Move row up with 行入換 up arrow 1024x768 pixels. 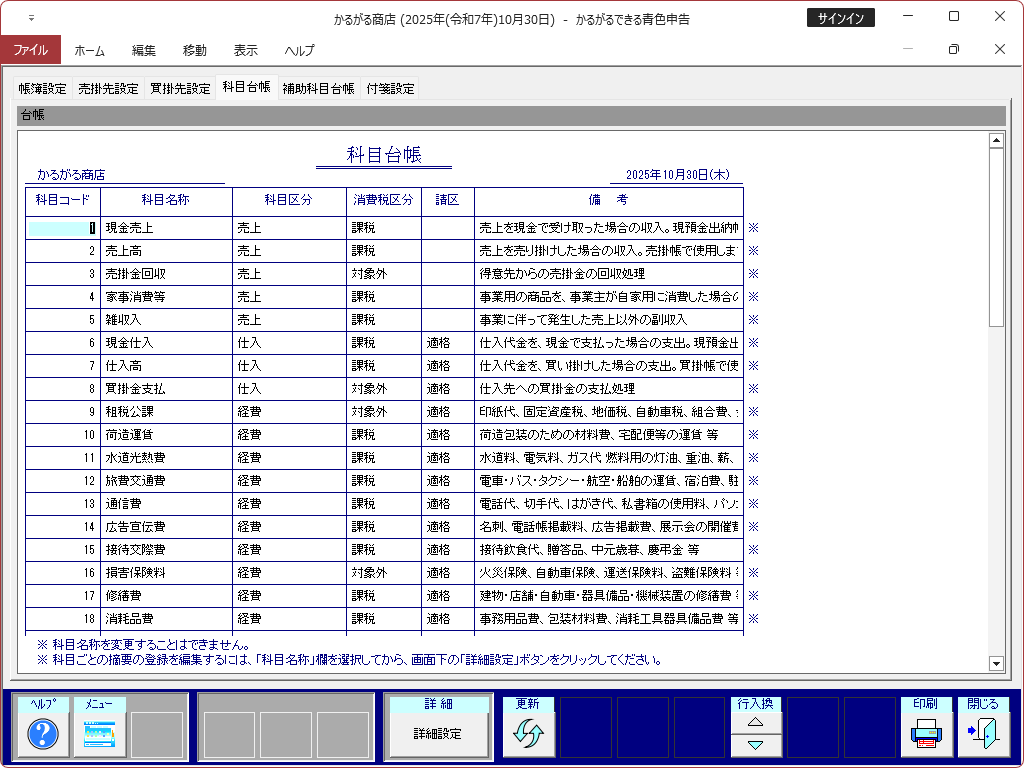click(756, 722)
